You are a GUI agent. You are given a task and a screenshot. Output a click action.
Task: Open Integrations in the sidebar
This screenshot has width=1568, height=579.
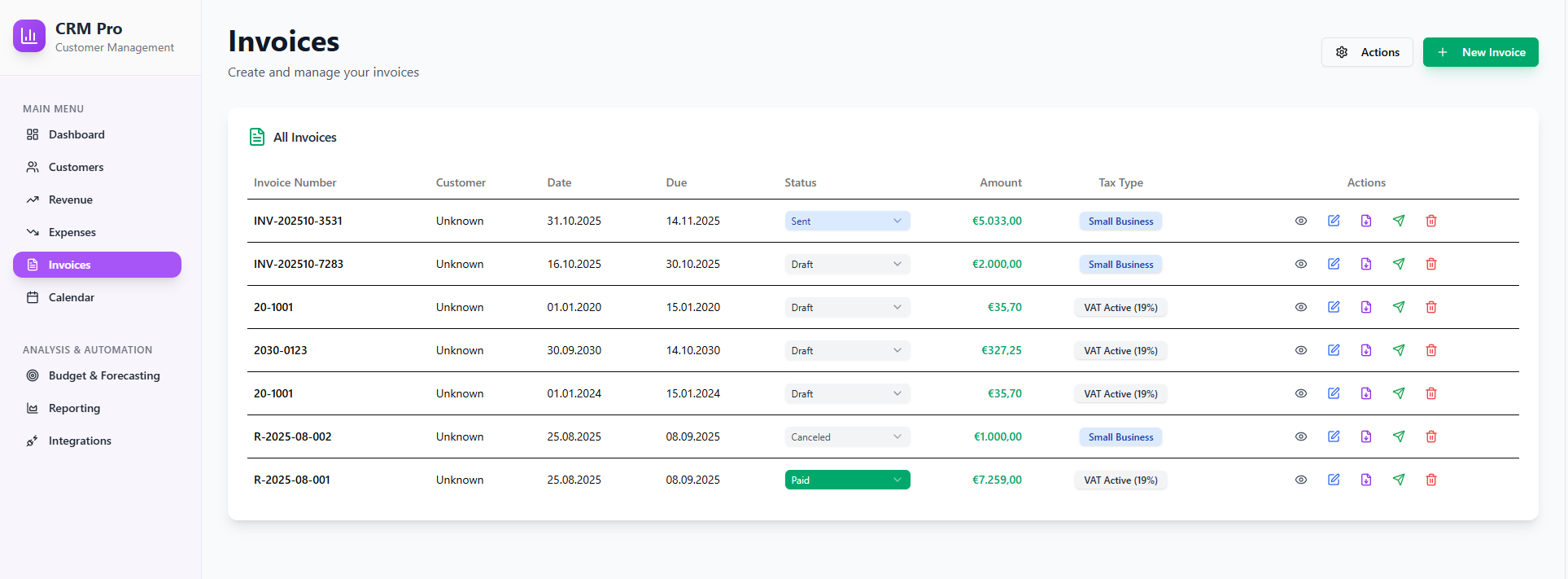pyautogui.click(x=97, y=441)
